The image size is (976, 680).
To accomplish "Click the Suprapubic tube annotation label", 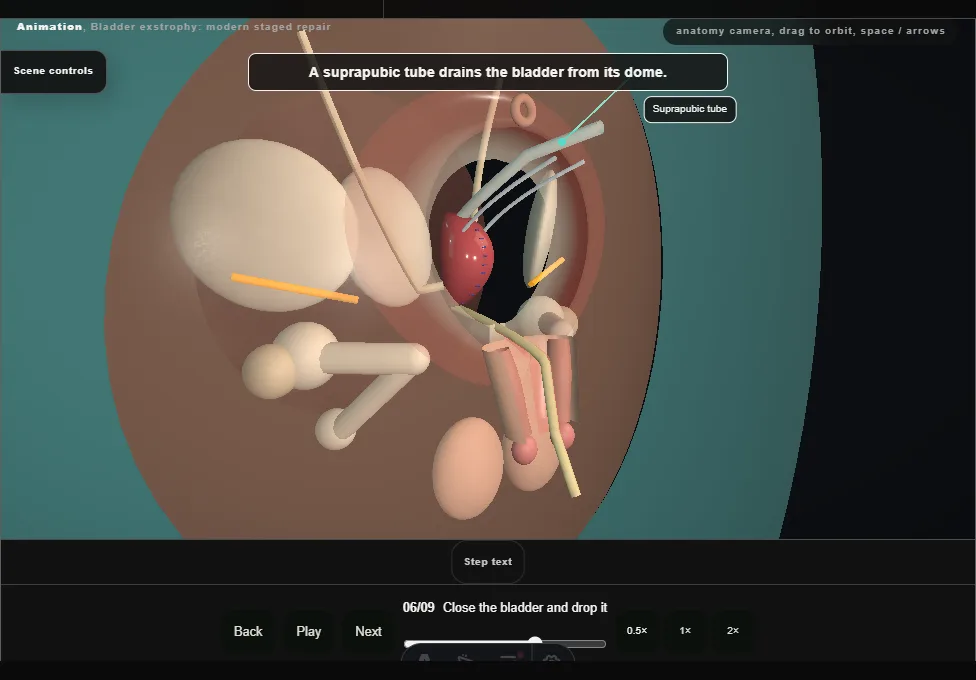I will tap(690, 109).
